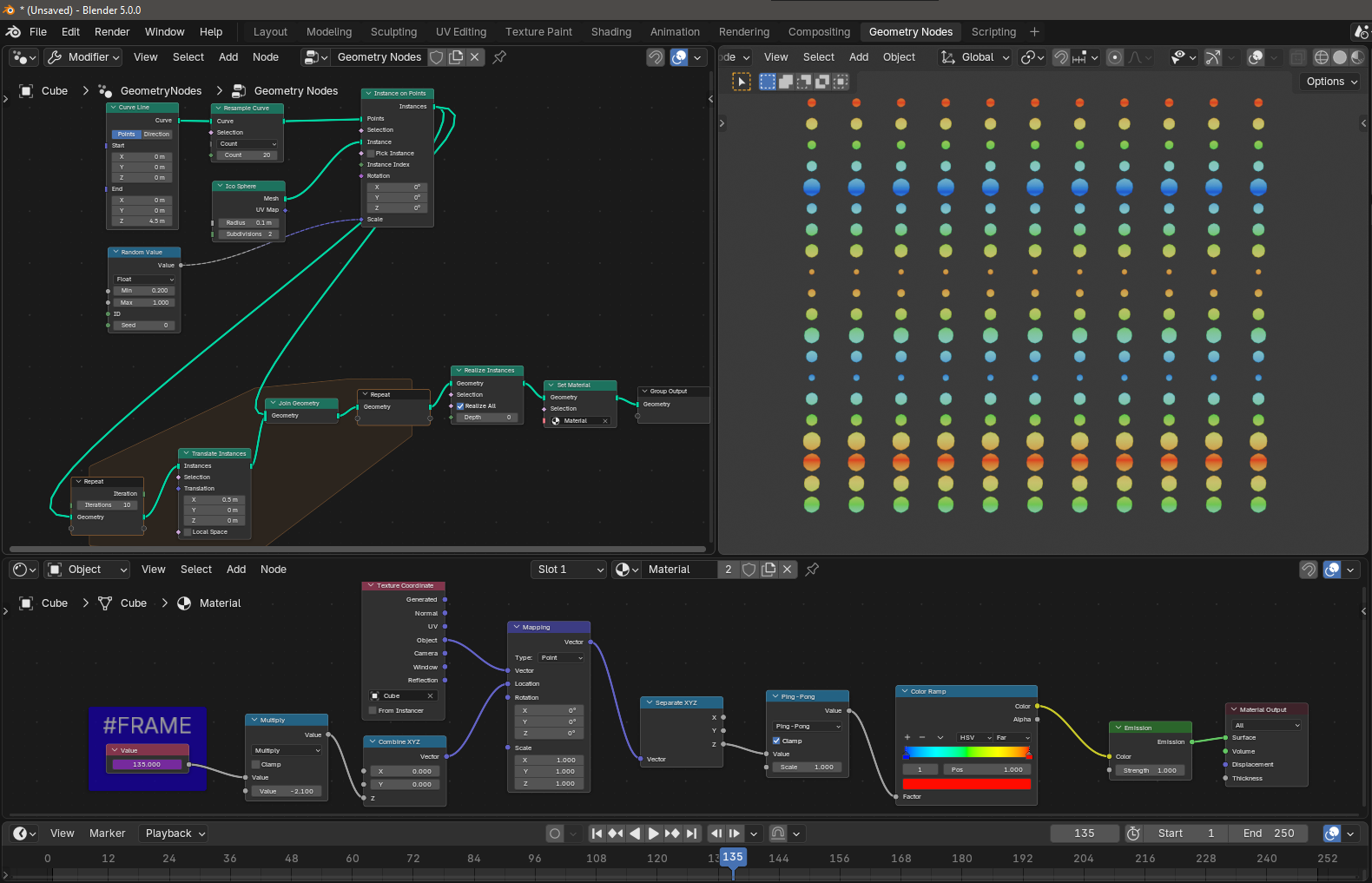Enable the Local Space checkbox
This screenshot has height=883, width=1372.
tap(188, 532)
